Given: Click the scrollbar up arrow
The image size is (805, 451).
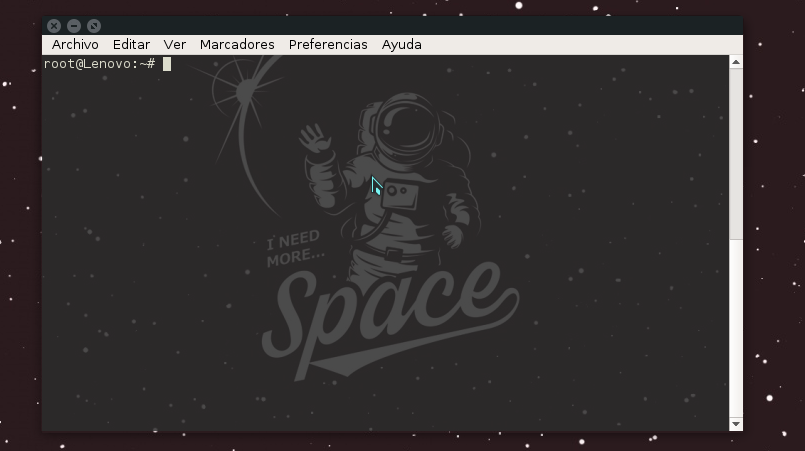Looking at the screenshot, I should click(x=736, y=62).
